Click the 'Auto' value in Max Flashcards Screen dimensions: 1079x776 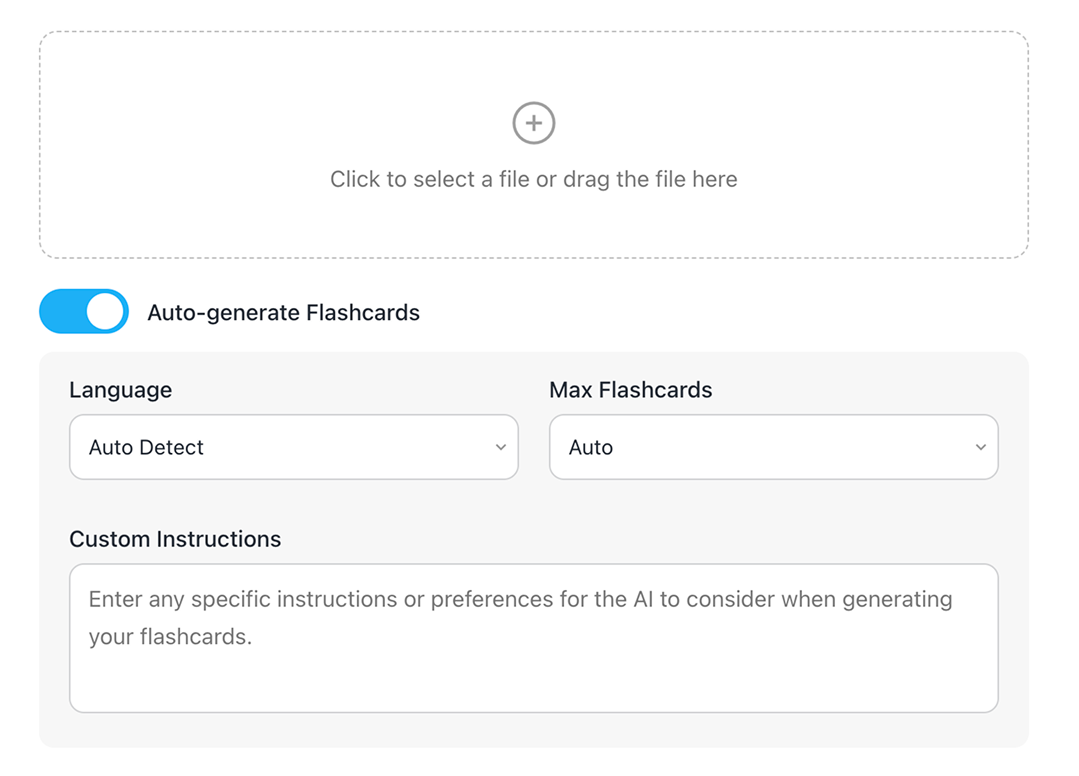coord(591,448)
